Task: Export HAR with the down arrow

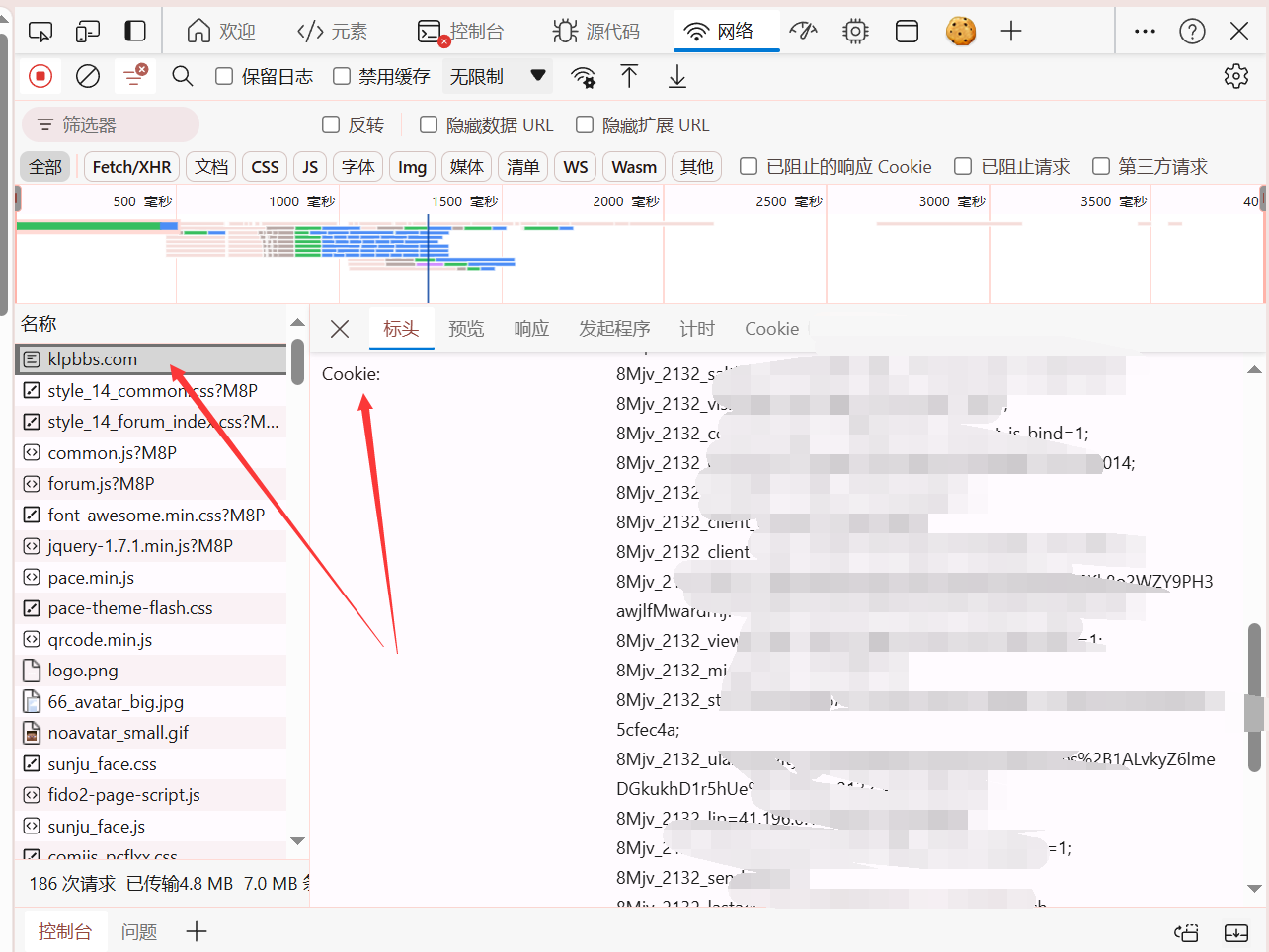Action: pos(677,76)
